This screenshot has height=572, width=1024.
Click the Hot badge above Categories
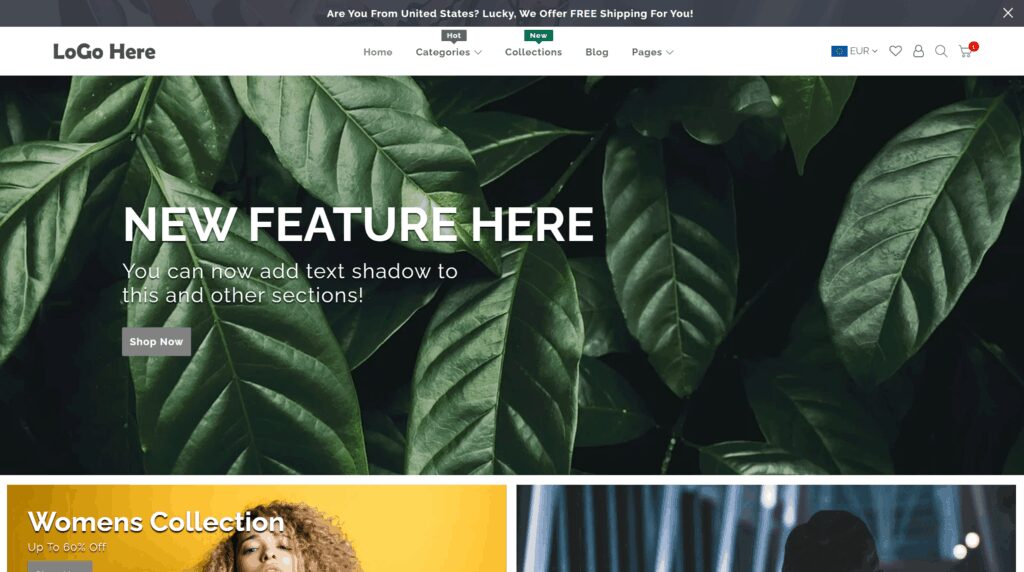453,36
